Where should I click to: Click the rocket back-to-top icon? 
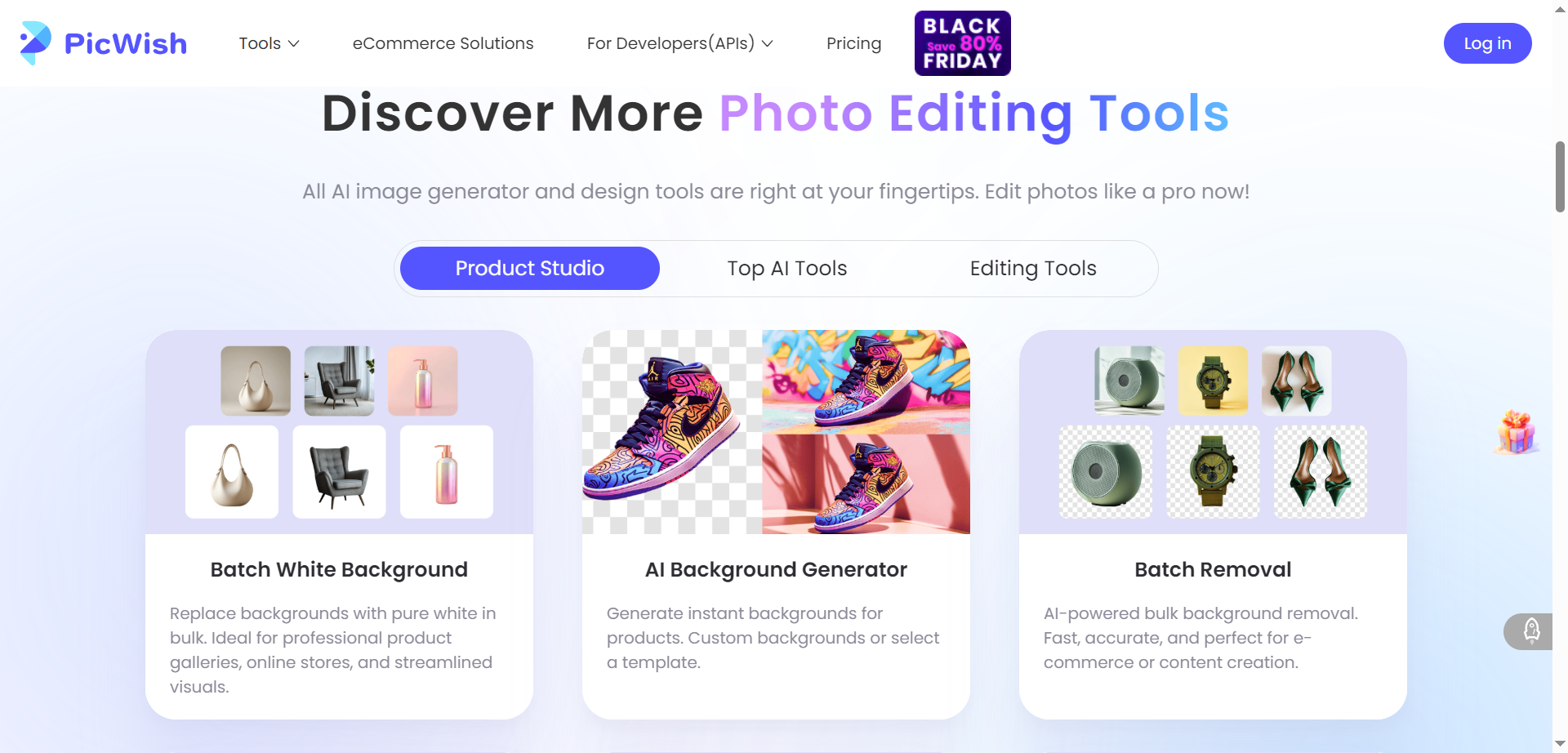(x=1530, y=631)
